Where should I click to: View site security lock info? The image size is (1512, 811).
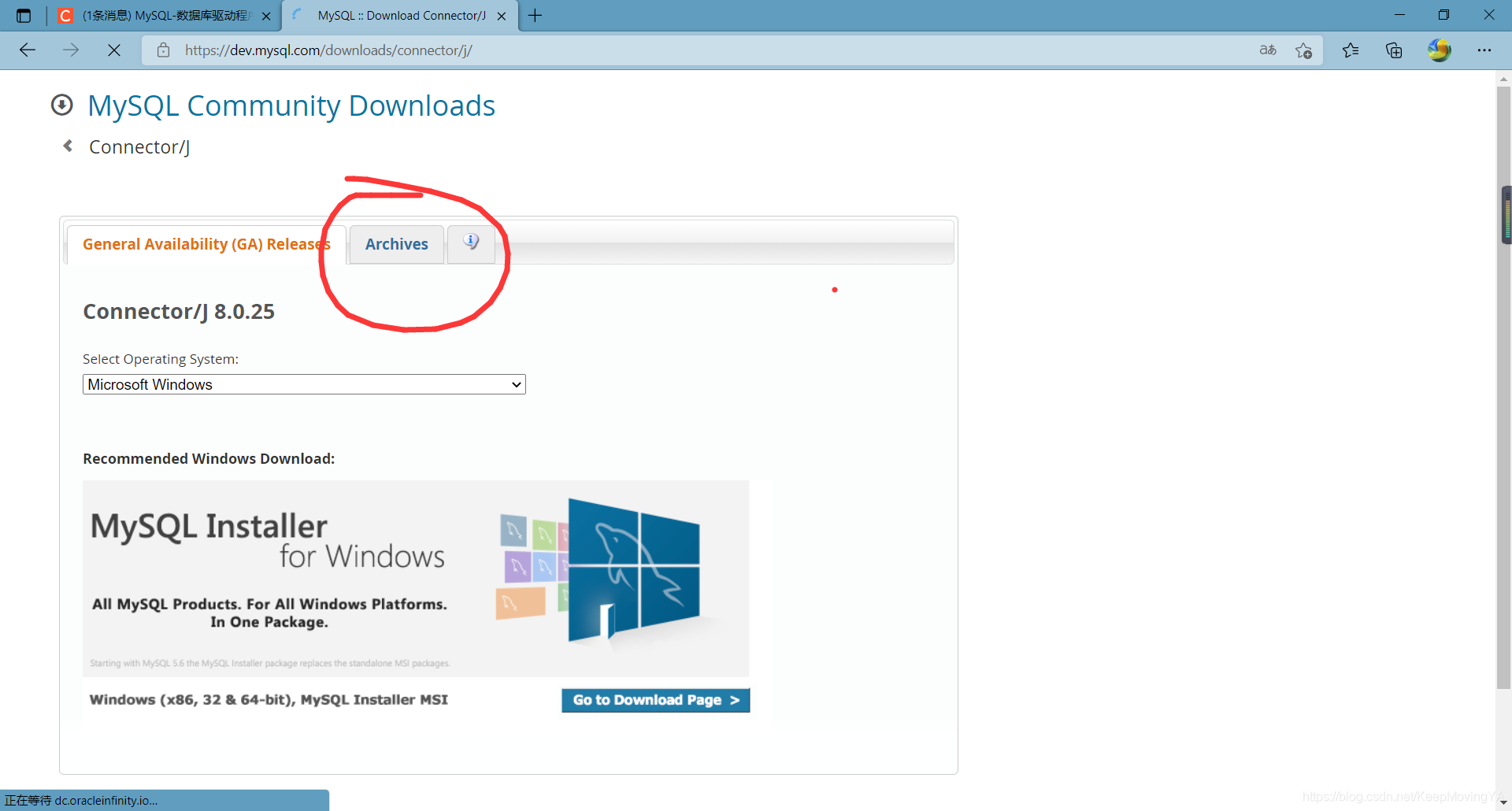[x=163, y=50]
